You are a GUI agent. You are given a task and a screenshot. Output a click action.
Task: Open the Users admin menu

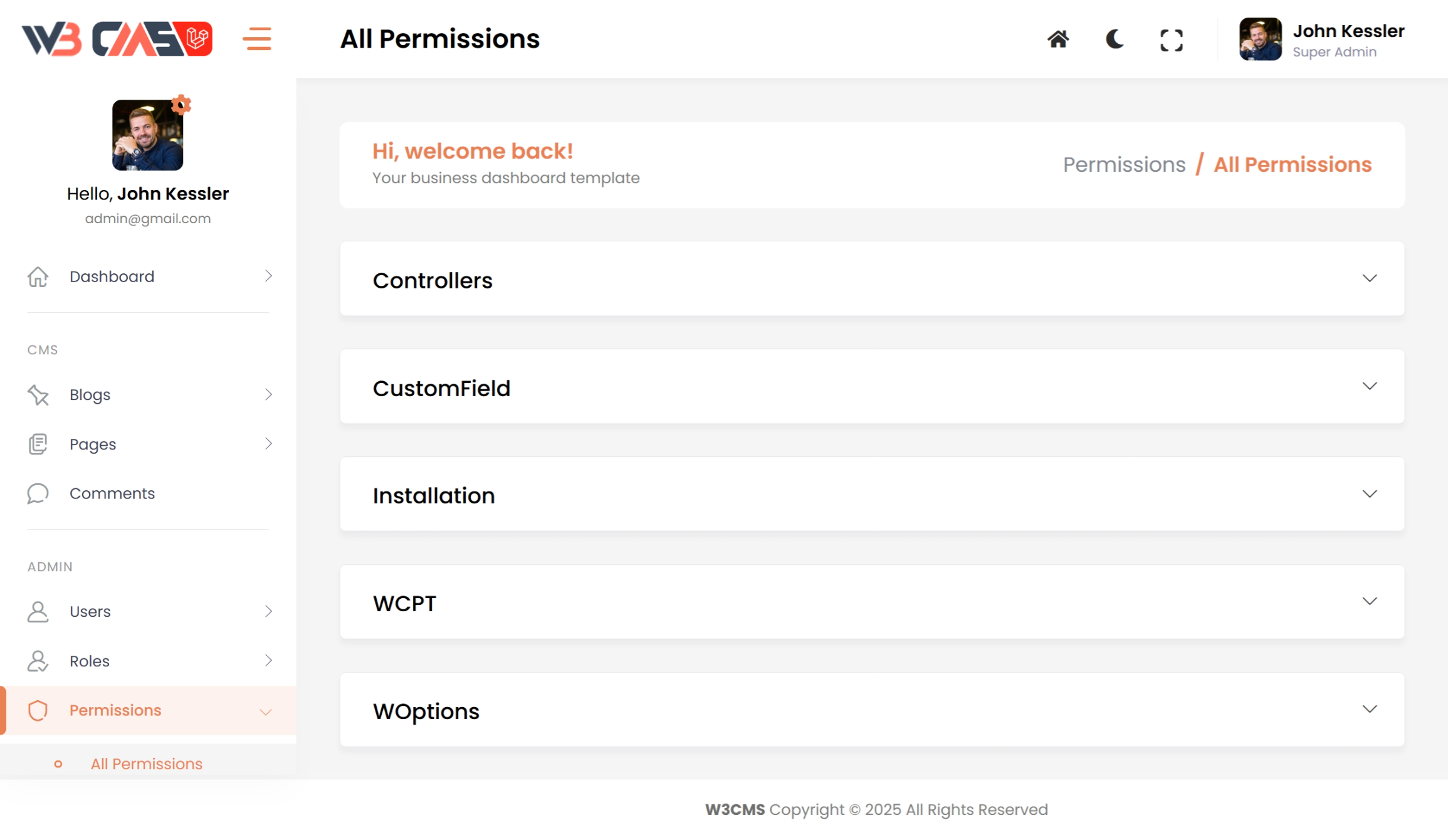(x=90, y=611)
